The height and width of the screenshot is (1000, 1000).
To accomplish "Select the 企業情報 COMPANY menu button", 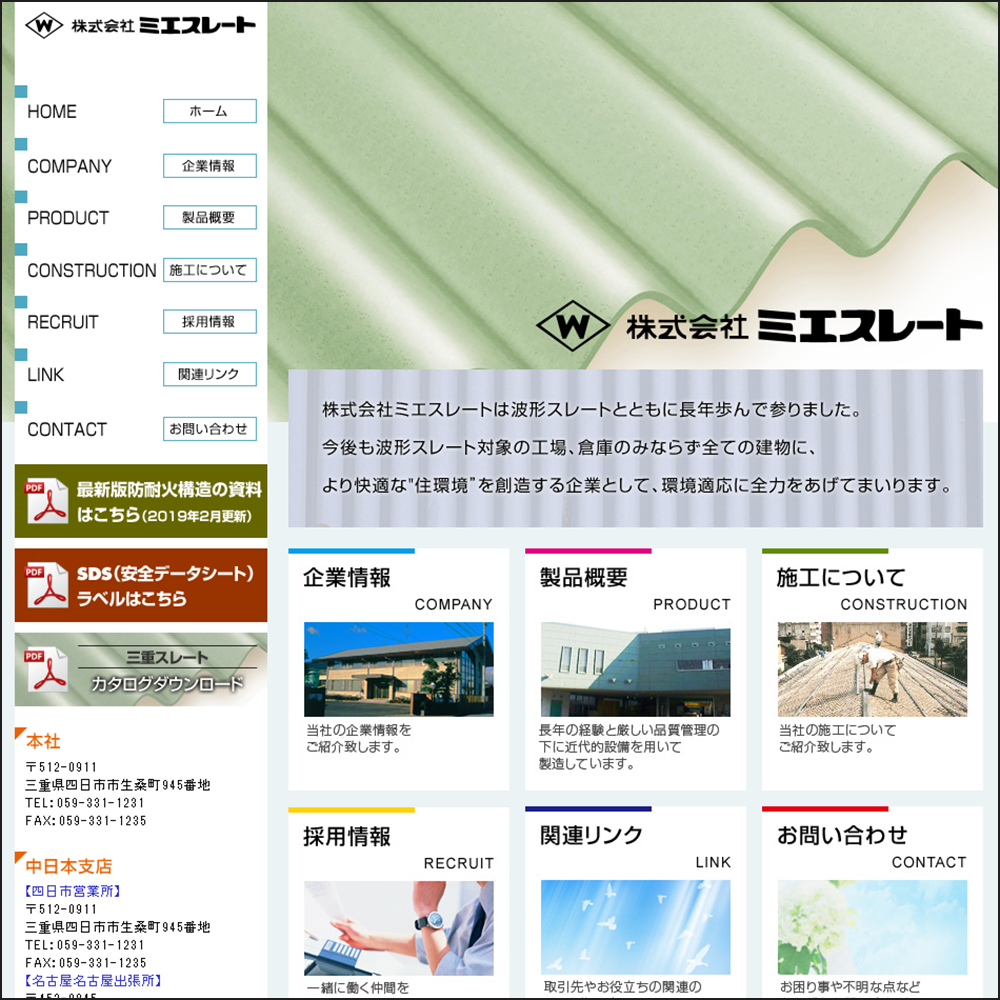I will (209, 166).
